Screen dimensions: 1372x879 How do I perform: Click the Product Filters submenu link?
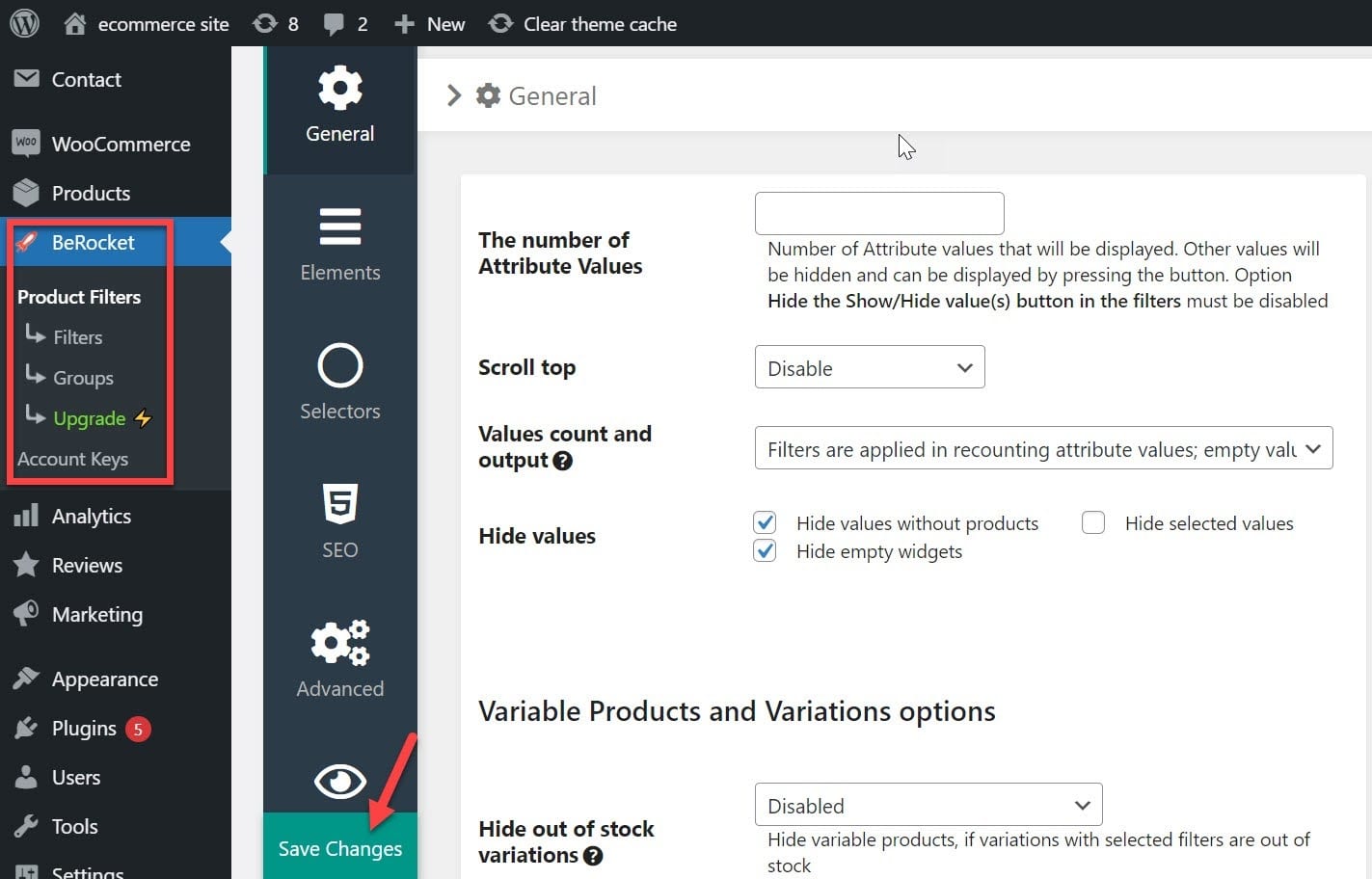tap(79, 297)
